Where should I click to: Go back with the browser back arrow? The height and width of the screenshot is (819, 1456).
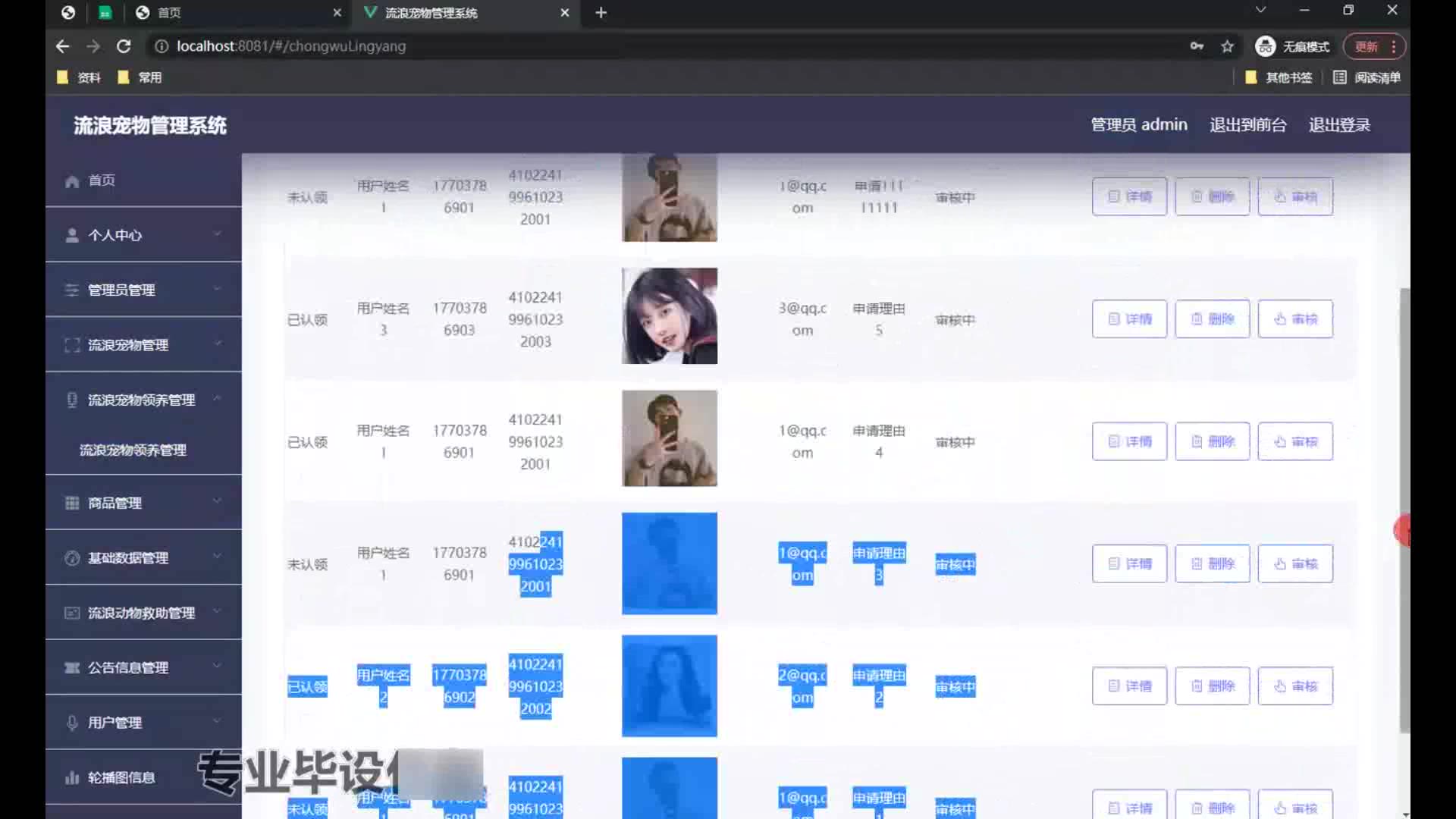tap(63, 46)
